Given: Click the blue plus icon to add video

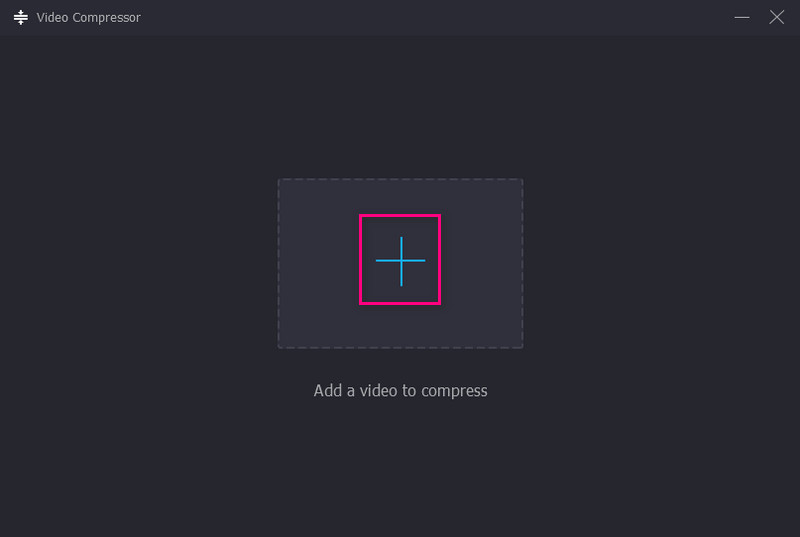Looking at the screenshot, I should coord(400,261).
